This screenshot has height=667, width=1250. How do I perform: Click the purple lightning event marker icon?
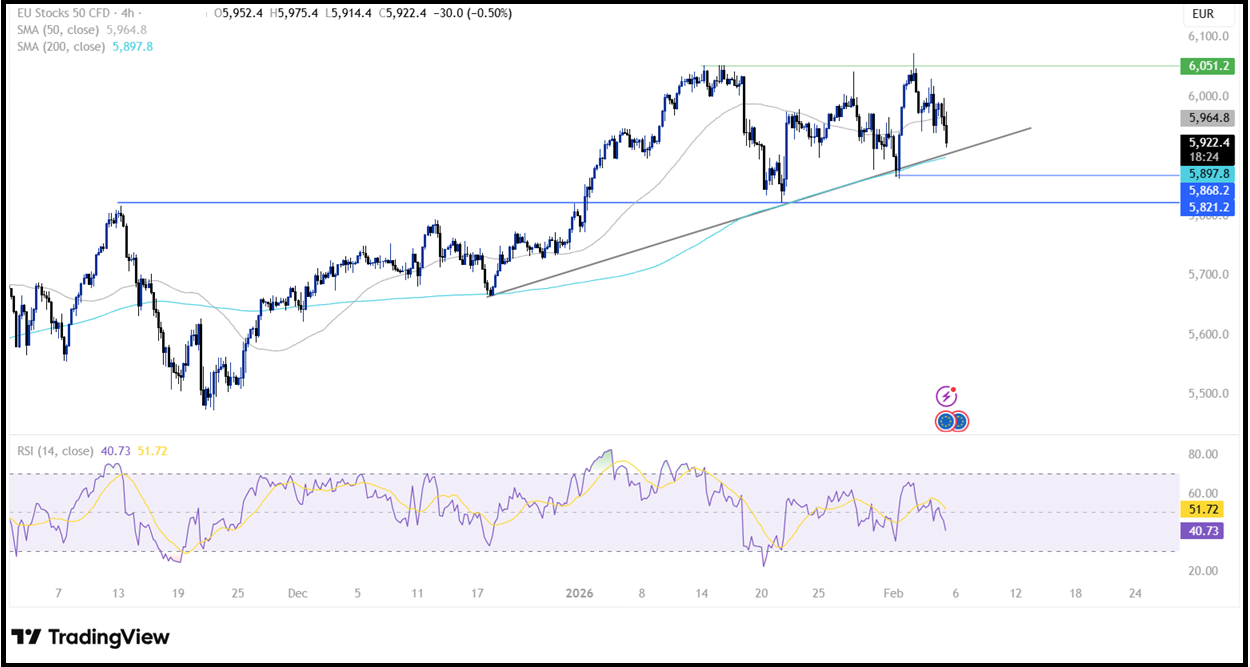pos(945,394)
